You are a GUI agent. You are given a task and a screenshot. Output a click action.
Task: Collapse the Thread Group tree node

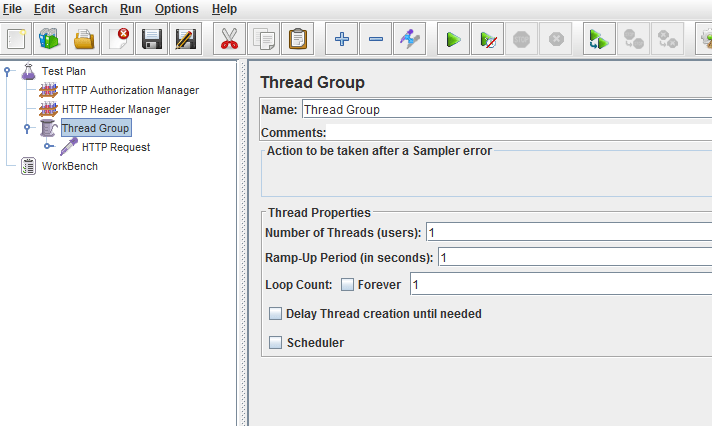[x=28, y=129]
